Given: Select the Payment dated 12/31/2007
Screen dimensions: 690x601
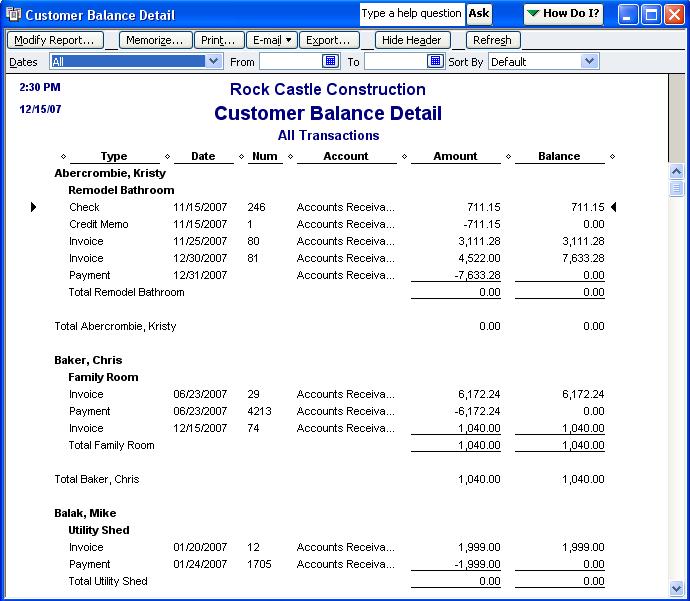Looking at the screenshot, I should point(337,275).
